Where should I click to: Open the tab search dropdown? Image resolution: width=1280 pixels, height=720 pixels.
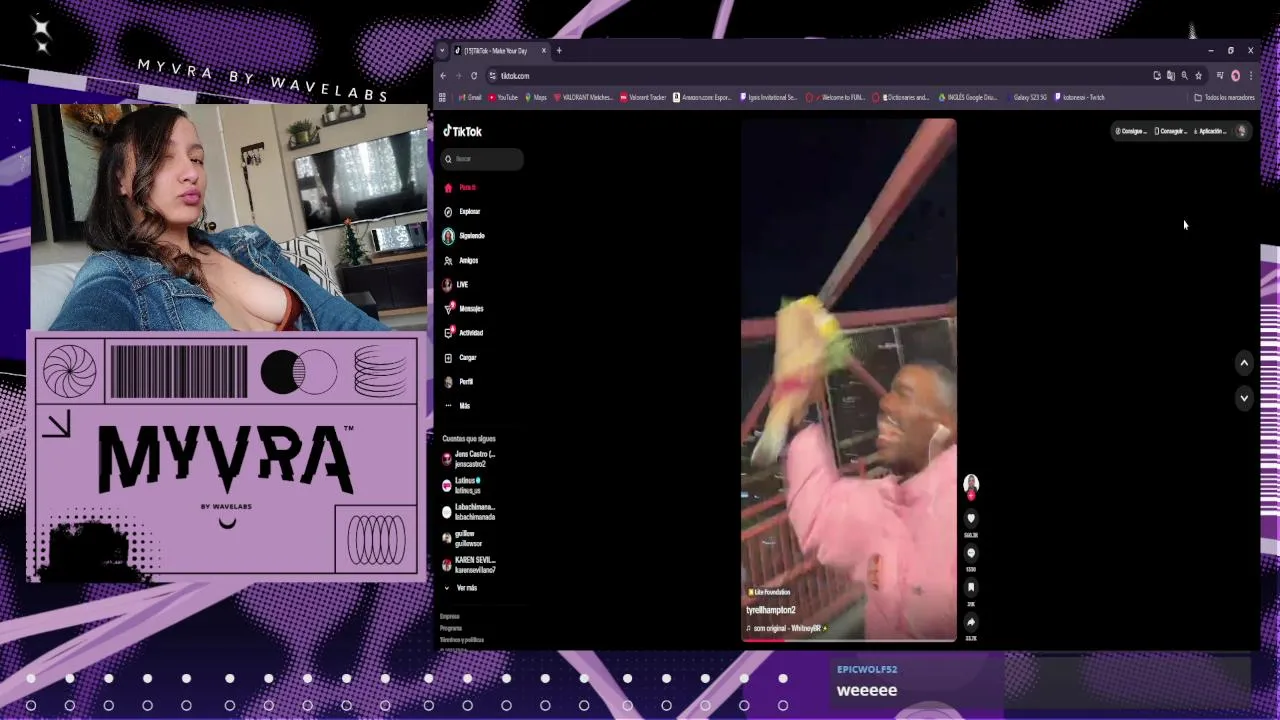pyautogui.click(x=442, y=51)
